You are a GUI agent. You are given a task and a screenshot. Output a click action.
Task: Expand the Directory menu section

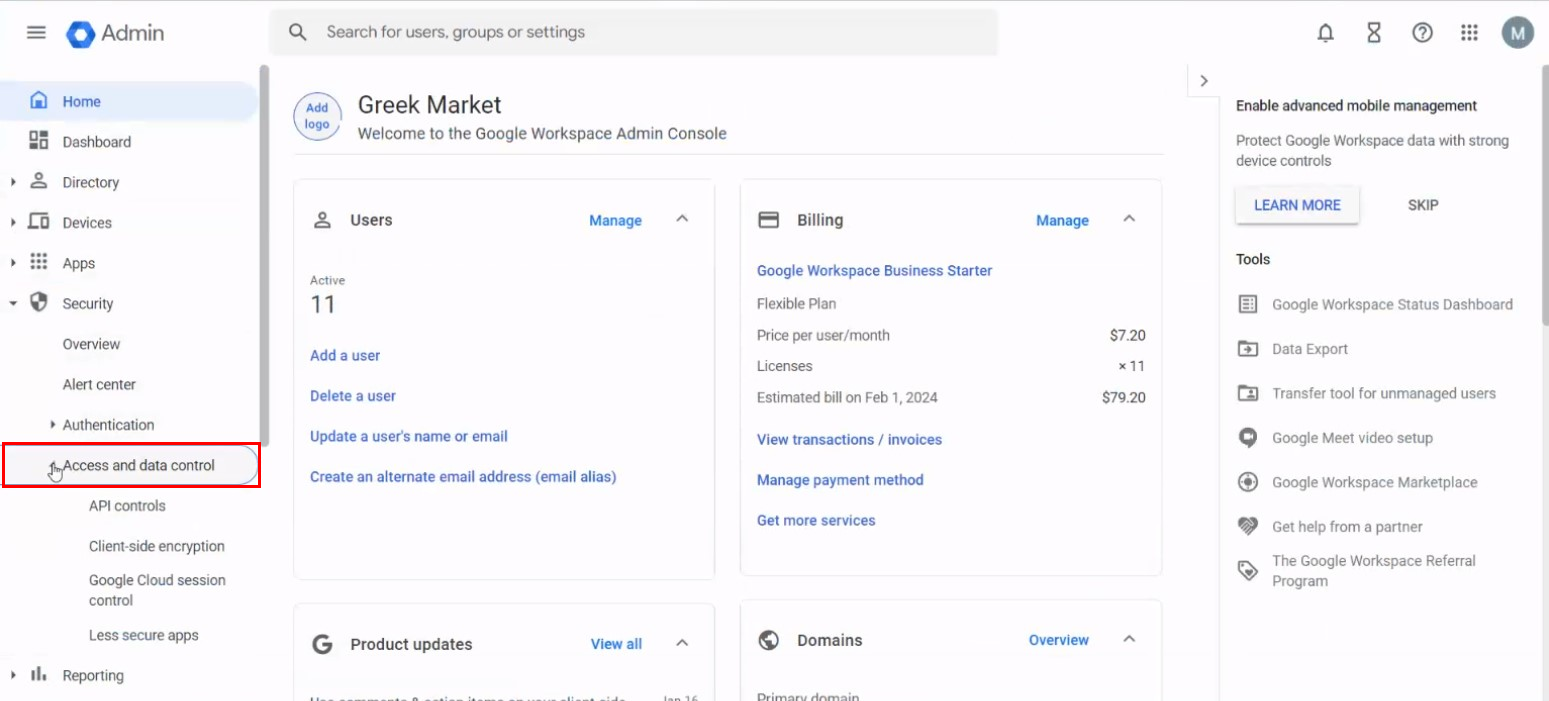14,182
